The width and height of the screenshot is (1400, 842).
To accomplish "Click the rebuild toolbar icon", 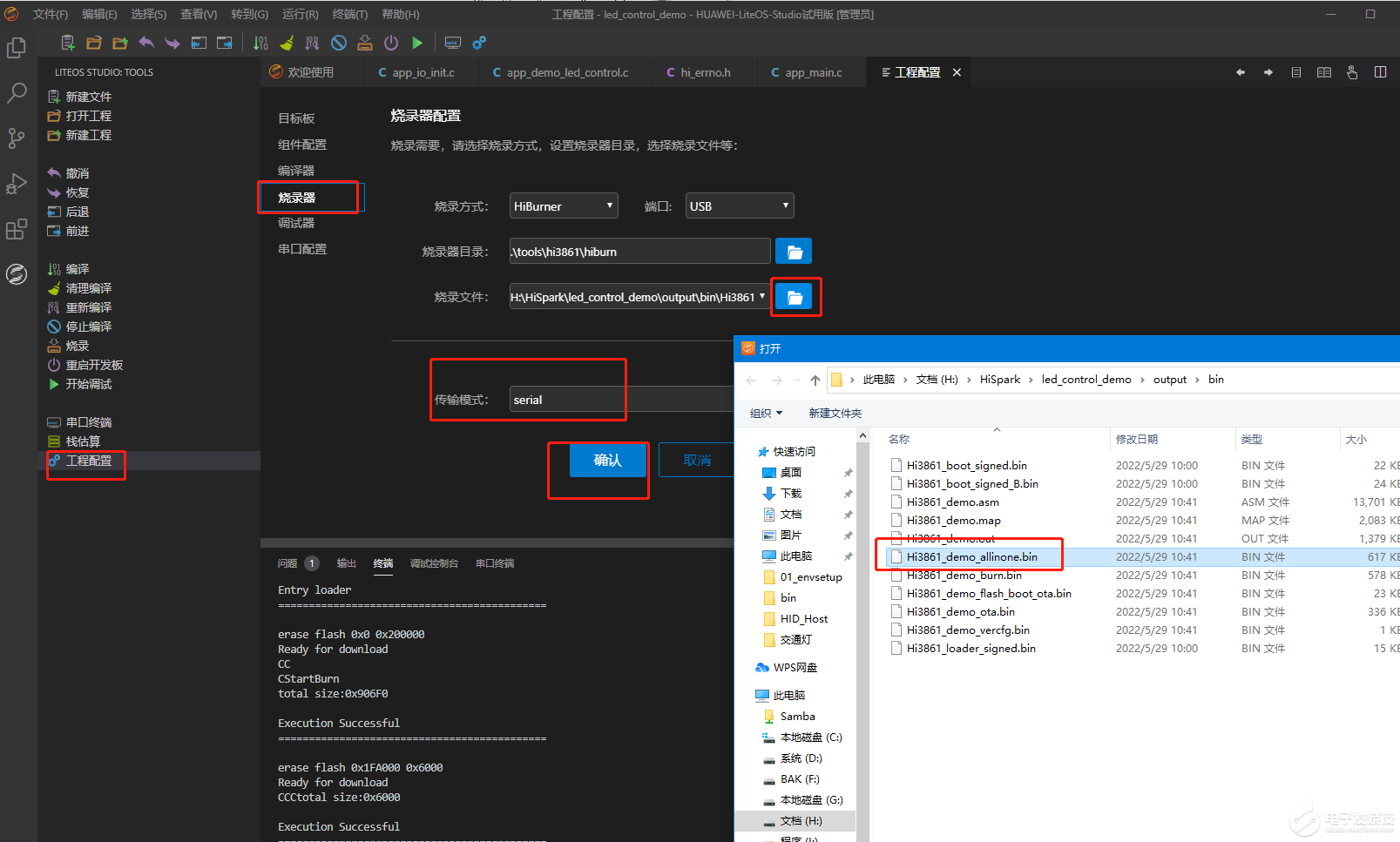I will click(313, 43).
